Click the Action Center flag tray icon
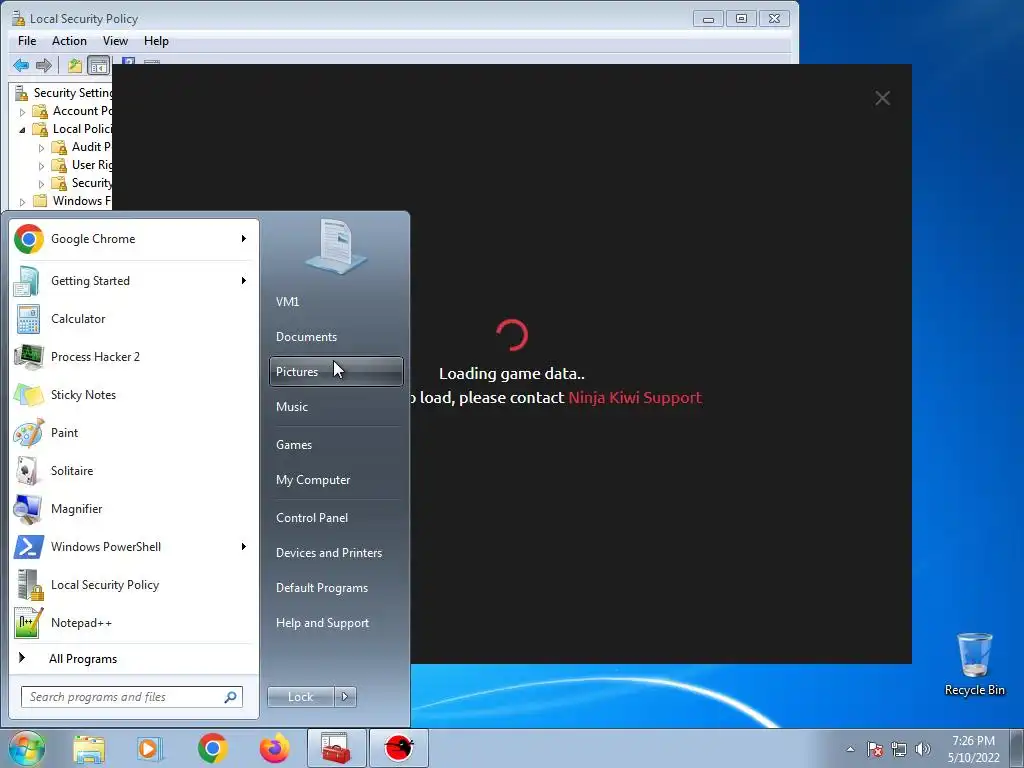1024x768 pixels. coord(875,749)
